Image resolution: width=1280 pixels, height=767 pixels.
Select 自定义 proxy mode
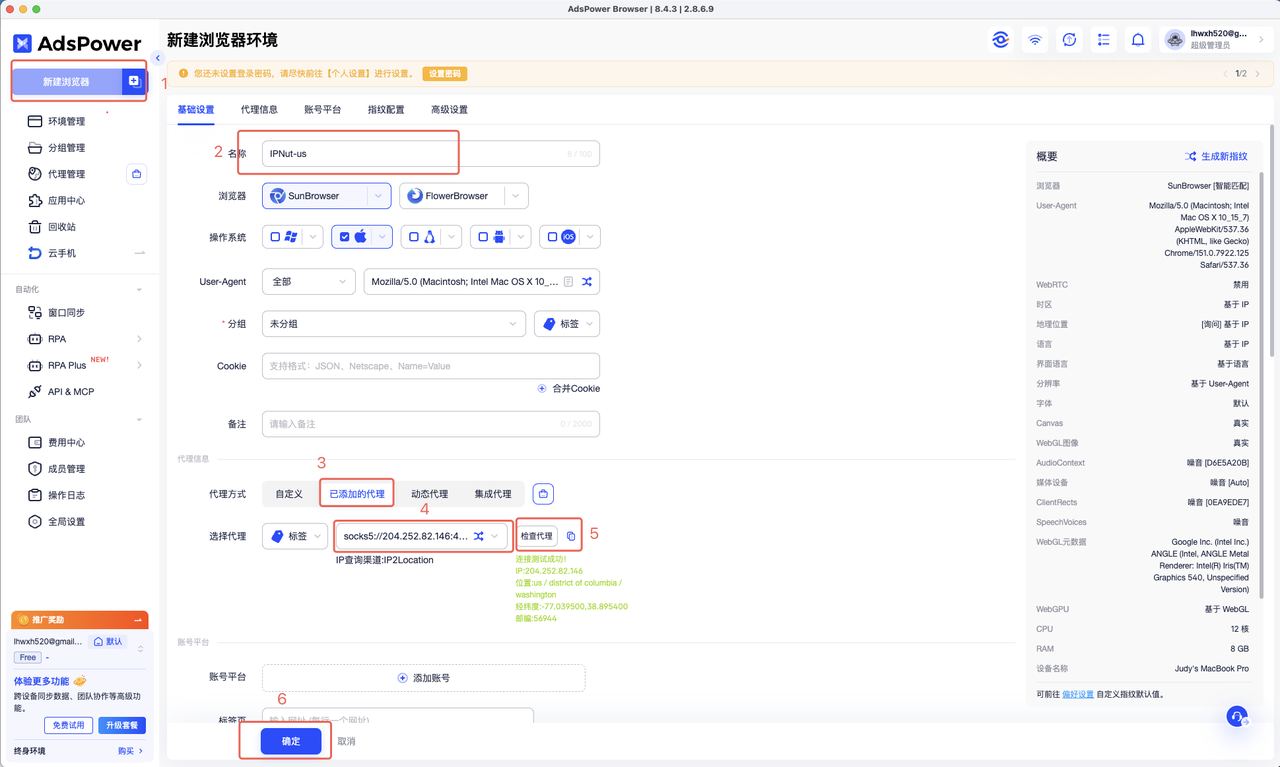pyautogui.click(x=289, y=494)
